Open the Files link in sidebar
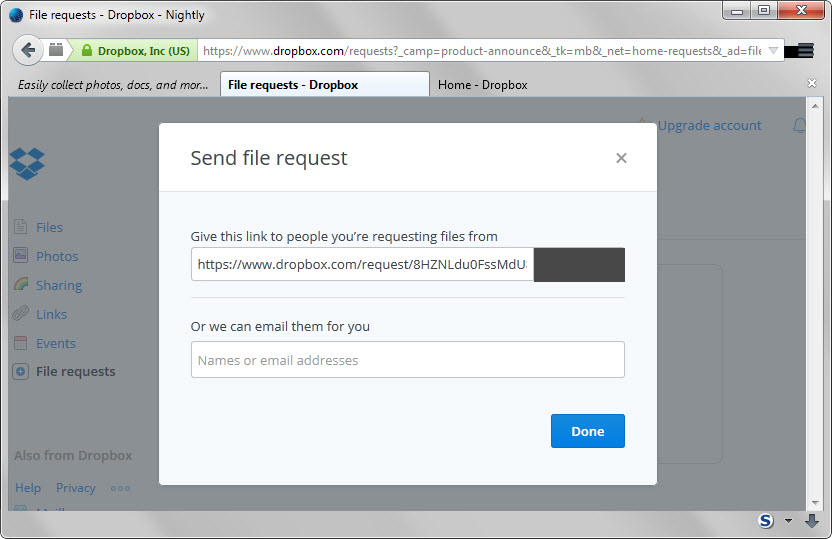832x539 pixels. point(49,227)
